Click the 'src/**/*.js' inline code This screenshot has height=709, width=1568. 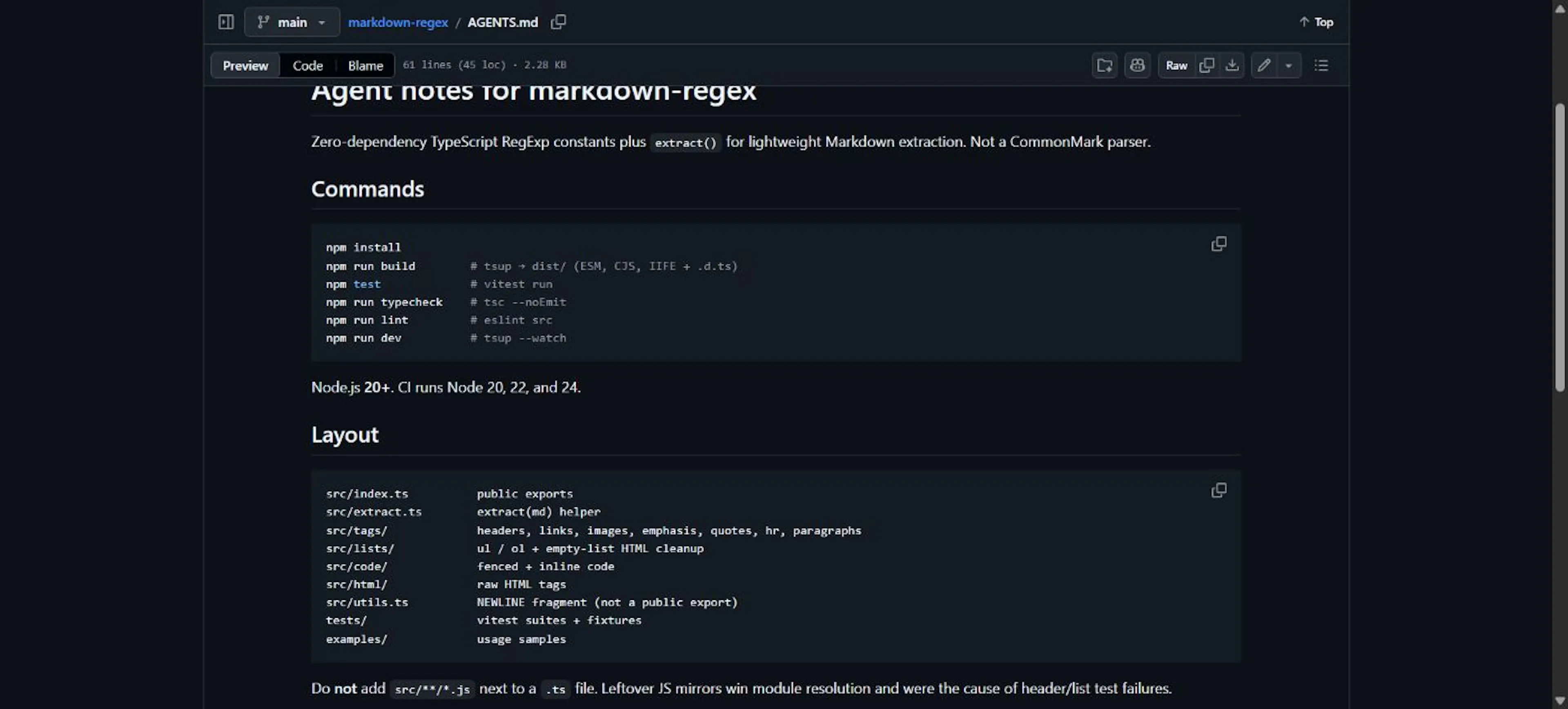(x=432, y=689)
